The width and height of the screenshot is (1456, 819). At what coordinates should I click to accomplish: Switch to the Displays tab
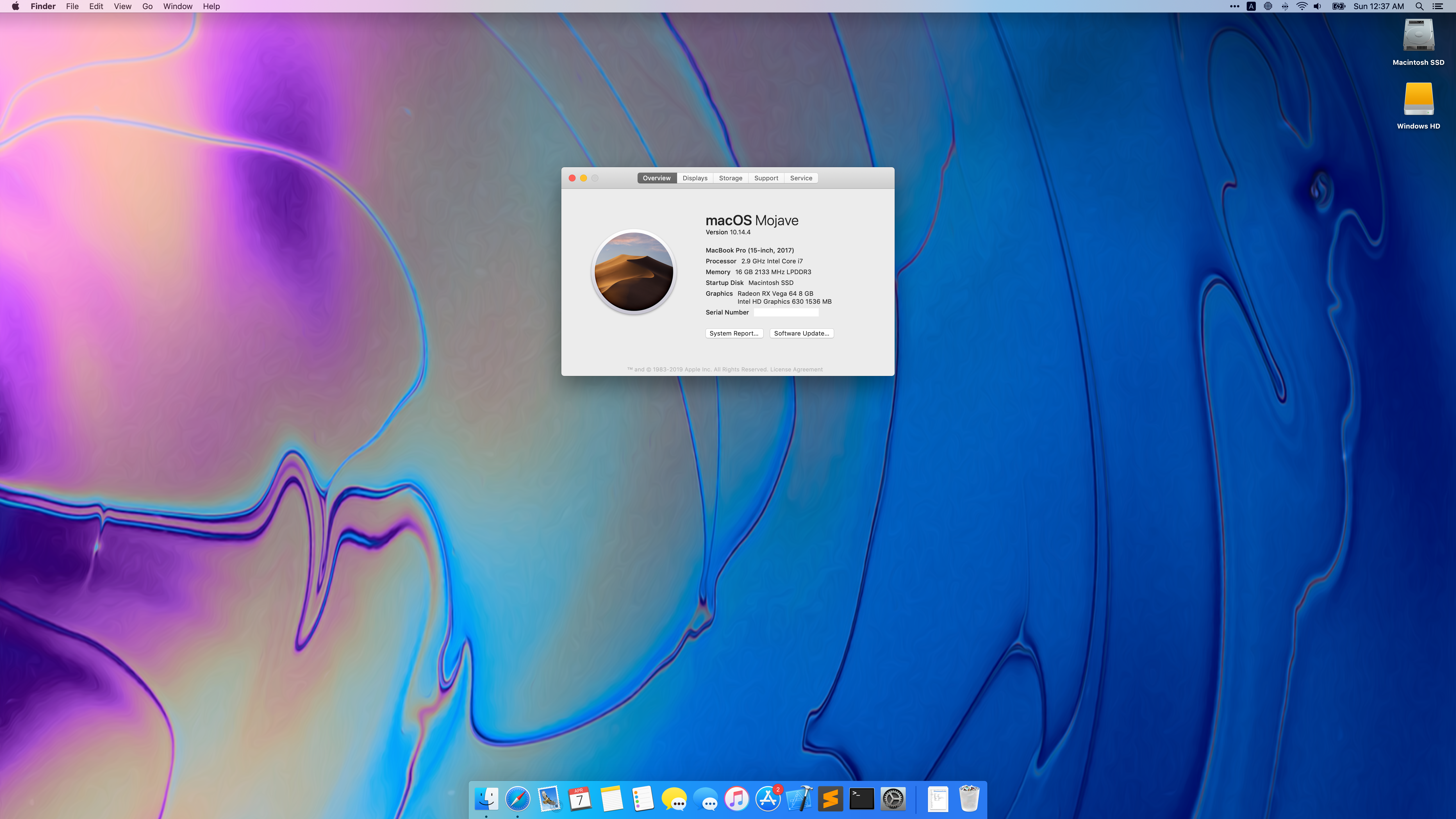point(695,178)
